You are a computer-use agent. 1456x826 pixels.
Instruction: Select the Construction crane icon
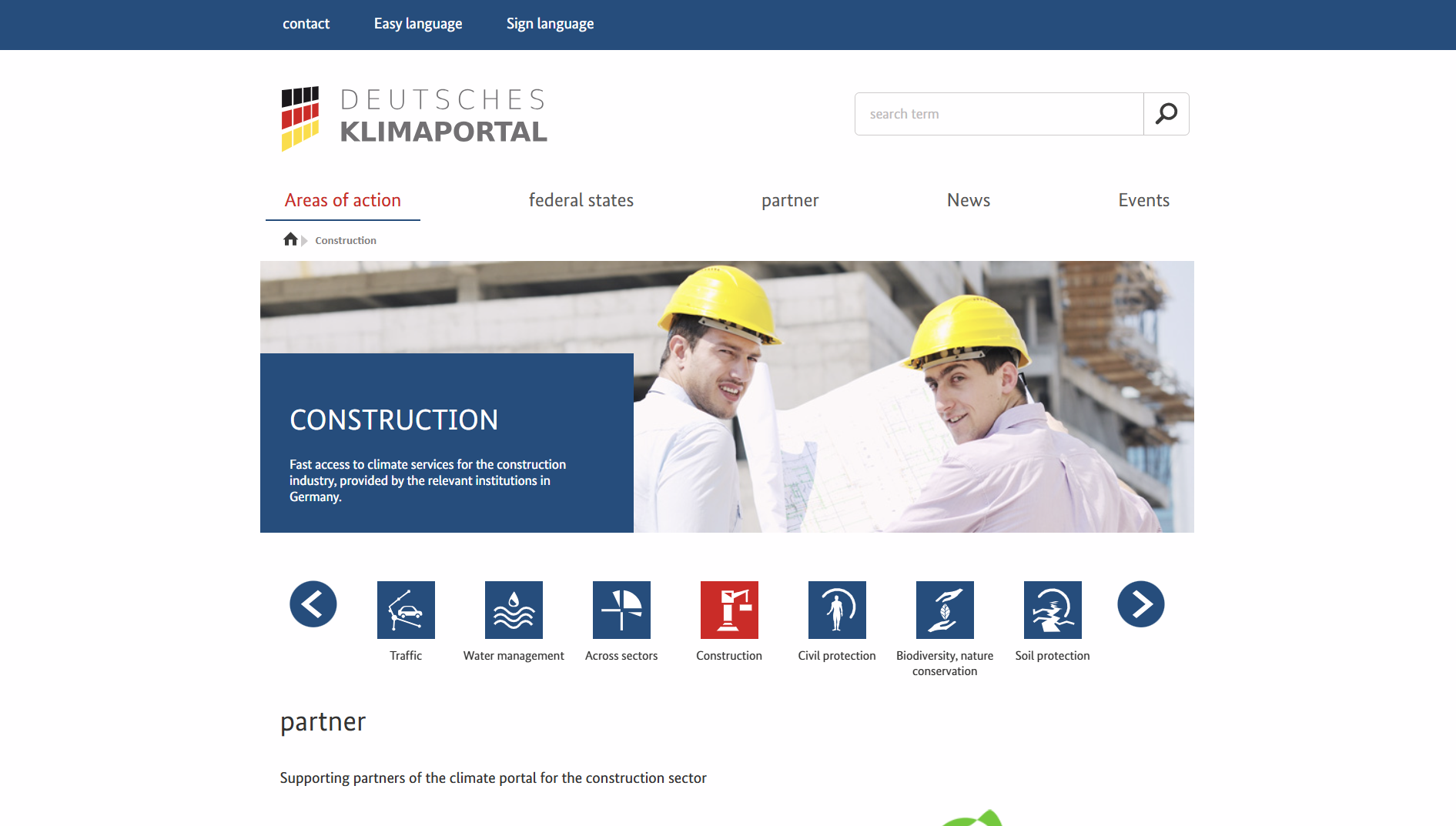coord(729,609)
